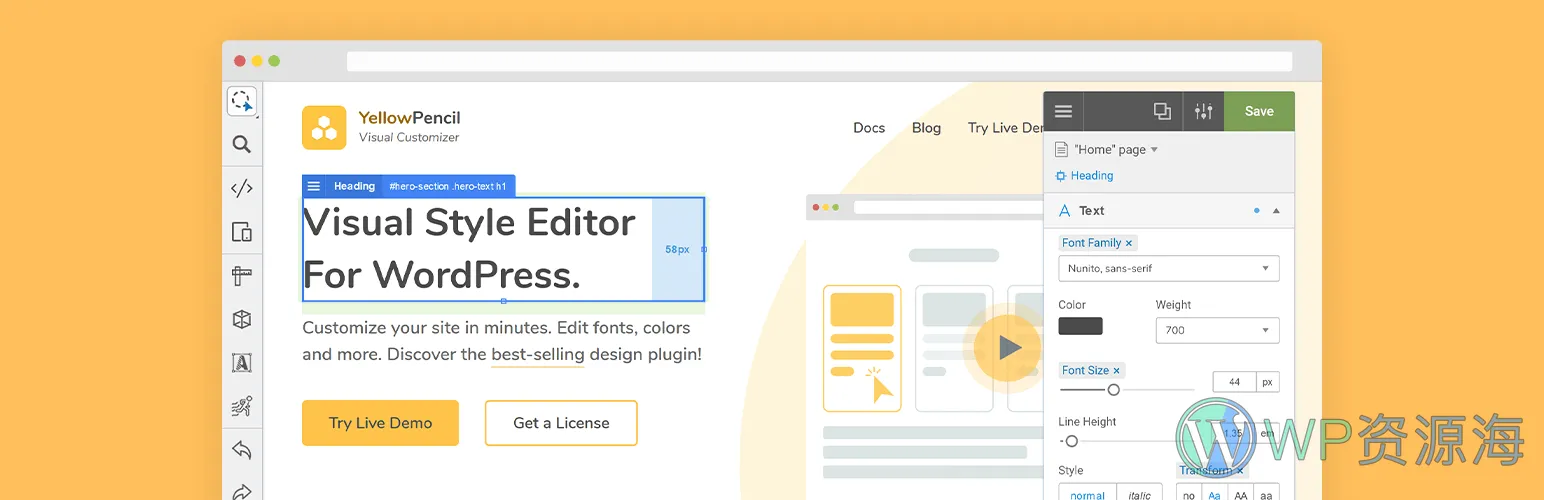Click the document icon next to "Home" page

[x=1062, y=149]
